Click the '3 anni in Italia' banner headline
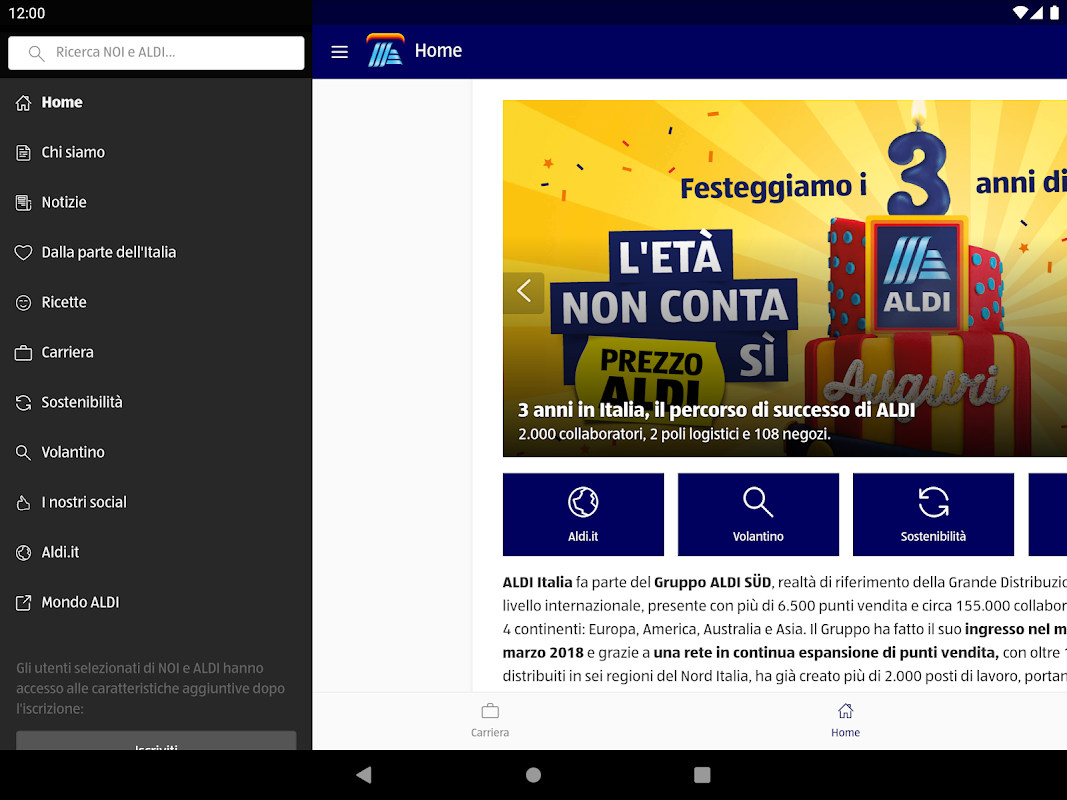 coord(717,410)
